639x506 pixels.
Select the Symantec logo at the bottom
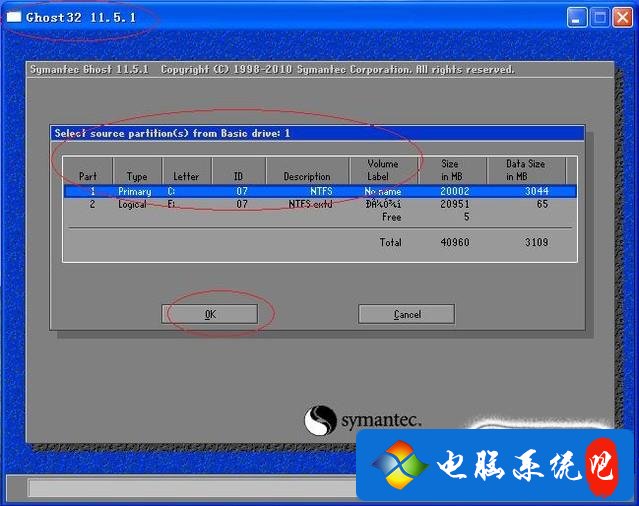pyautogui.click(x=362, y=420)
